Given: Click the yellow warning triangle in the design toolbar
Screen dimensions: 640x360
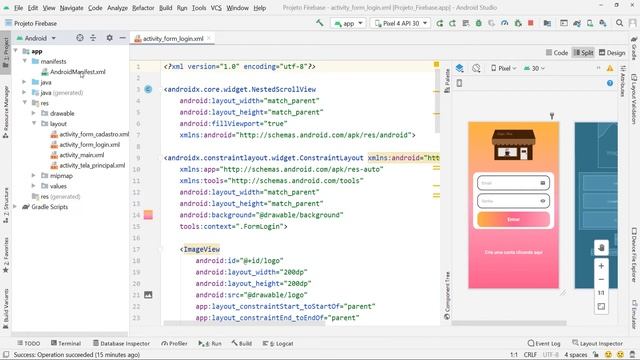Looking at the screenshot, I should 610,68.
